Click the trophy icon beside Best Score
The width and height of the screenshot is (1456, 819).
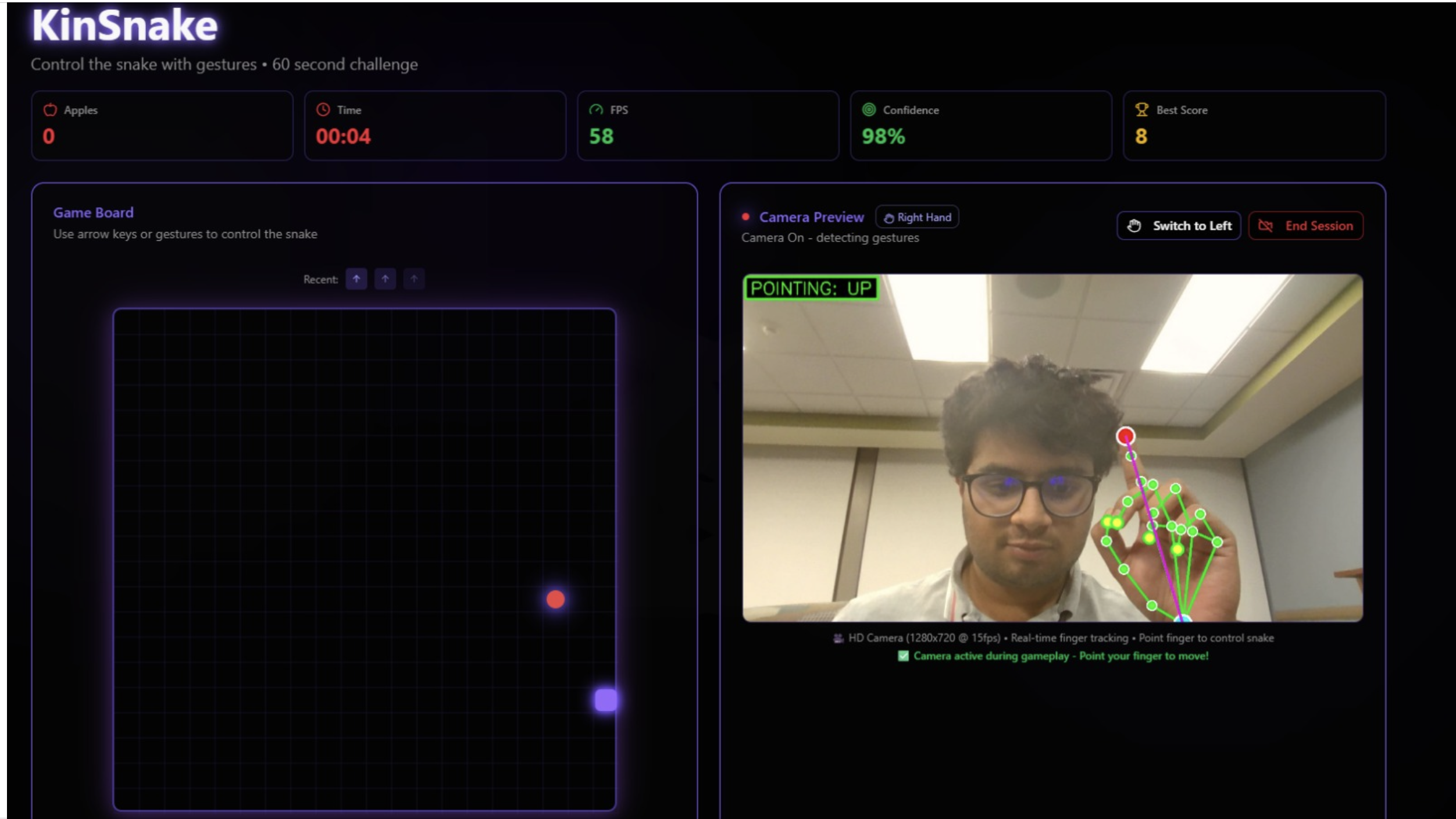[1141, 109]
